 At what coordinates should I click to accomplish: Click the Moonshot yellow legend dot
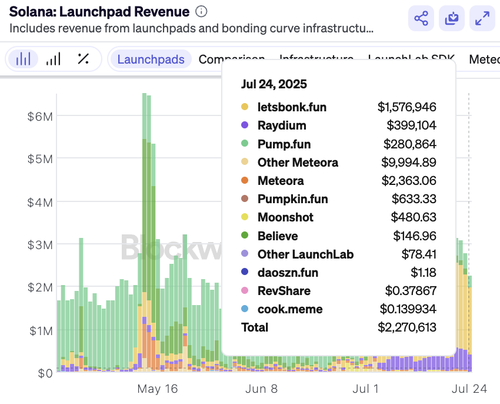245,217
